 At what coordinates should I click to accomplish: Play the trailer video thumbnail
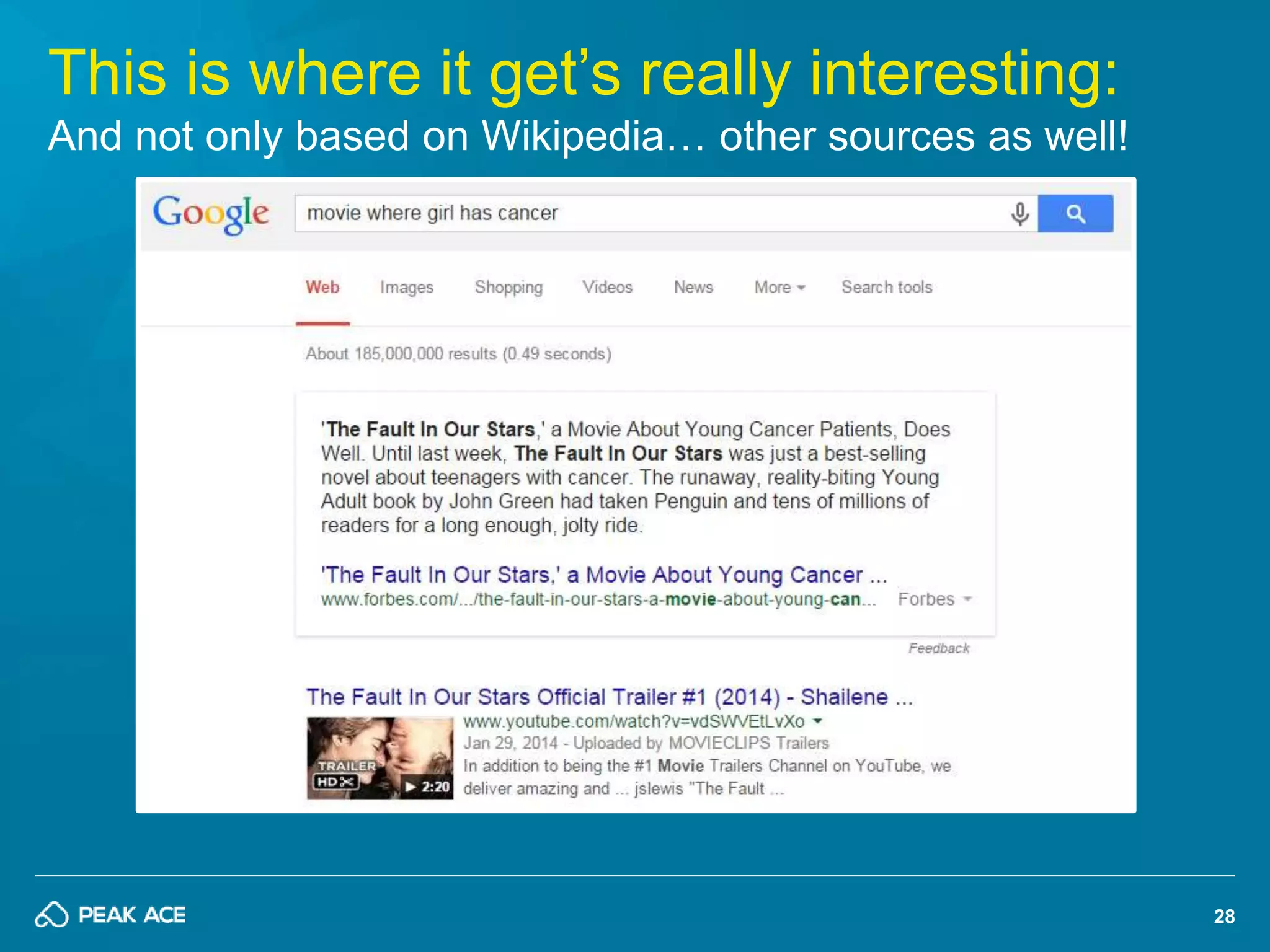(380, 758)
